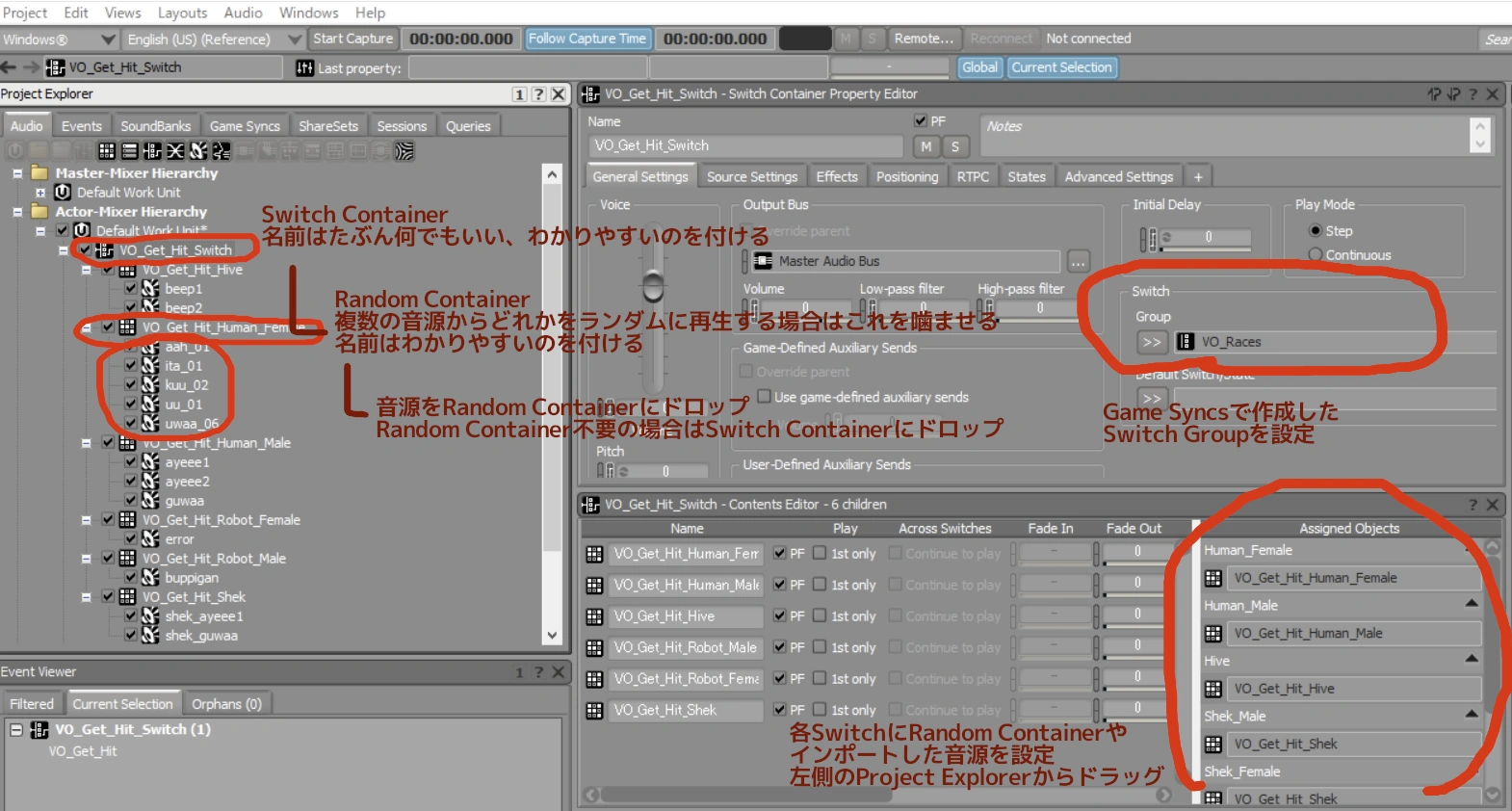Enable Use game-defined auxiliary sends
The height and width of the screenshot is (811, 1512).
[x=764, y=397]
